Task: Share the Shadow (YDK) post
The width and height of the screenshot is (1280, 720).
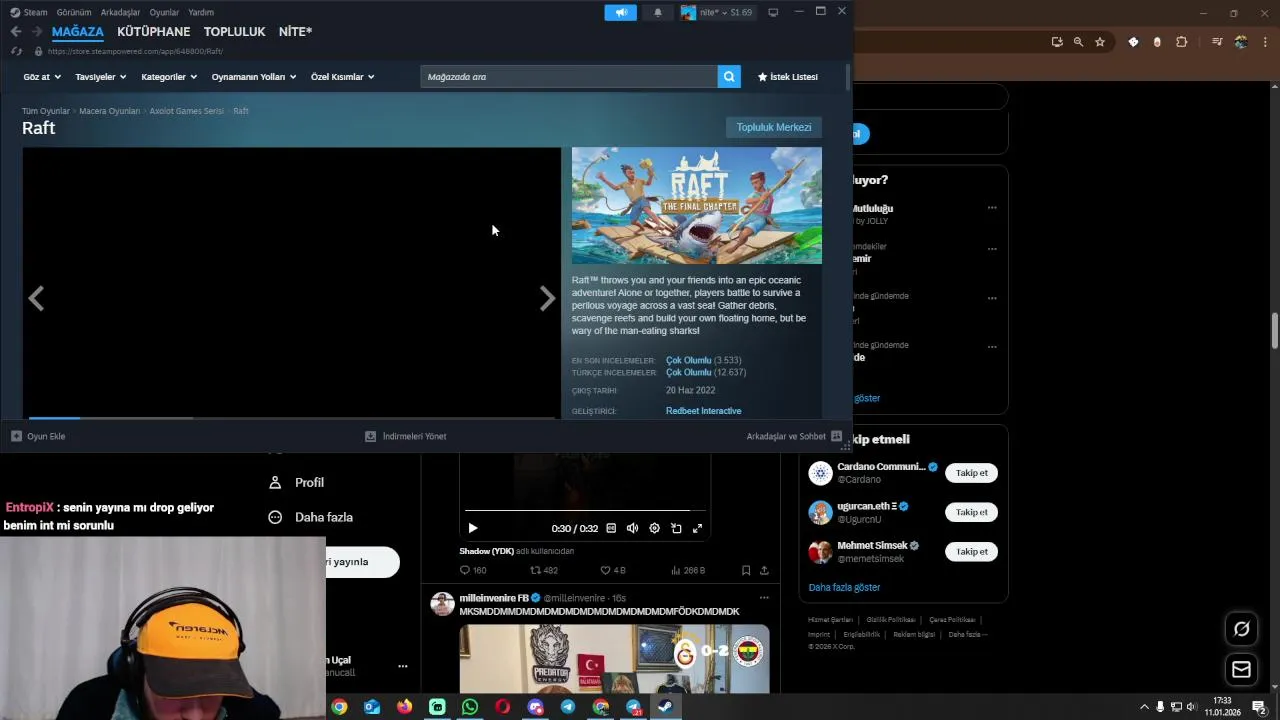Action: pos(764,570)
